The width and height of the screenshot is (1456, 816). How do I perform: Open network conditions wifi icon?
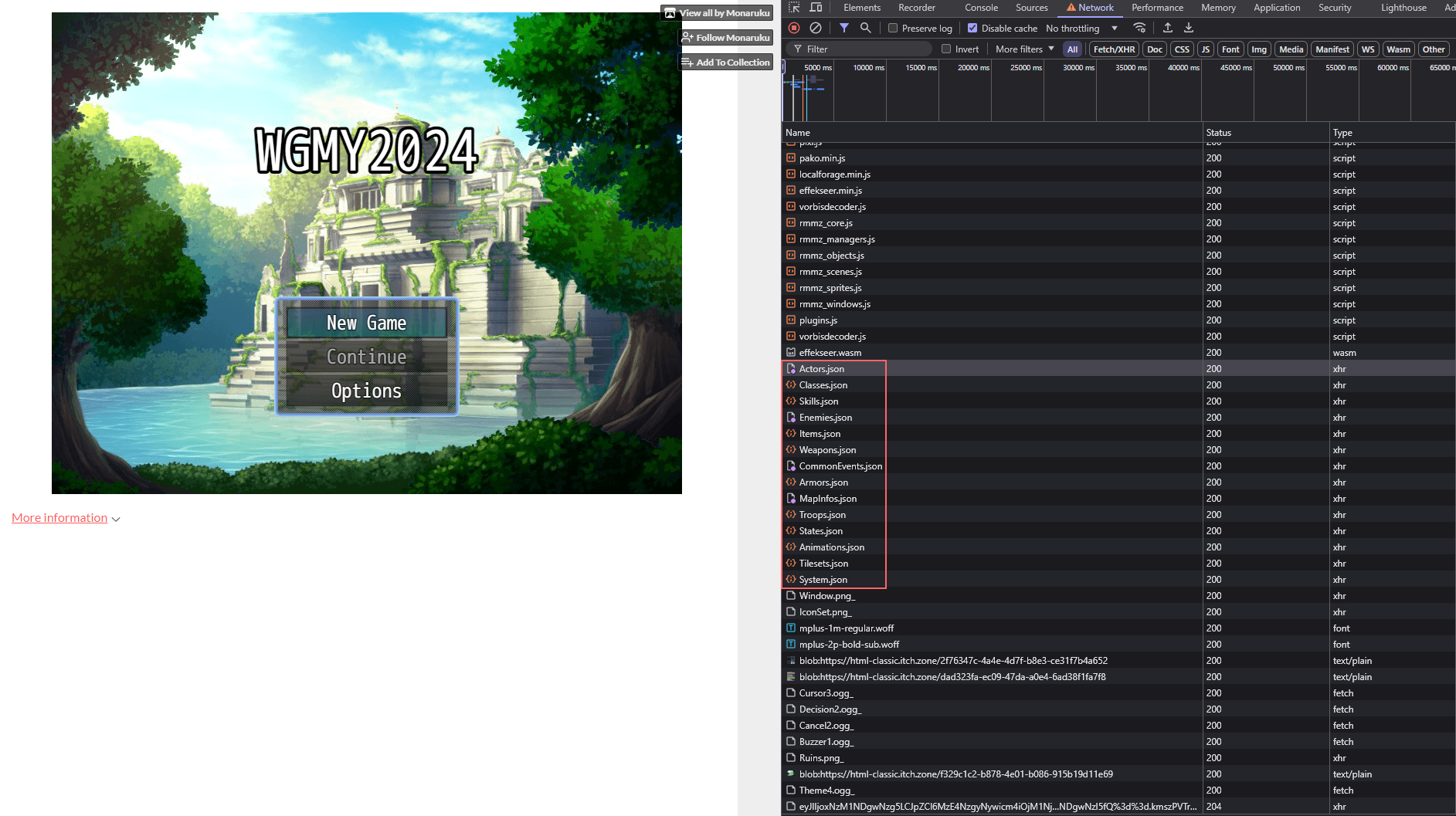1139,28
